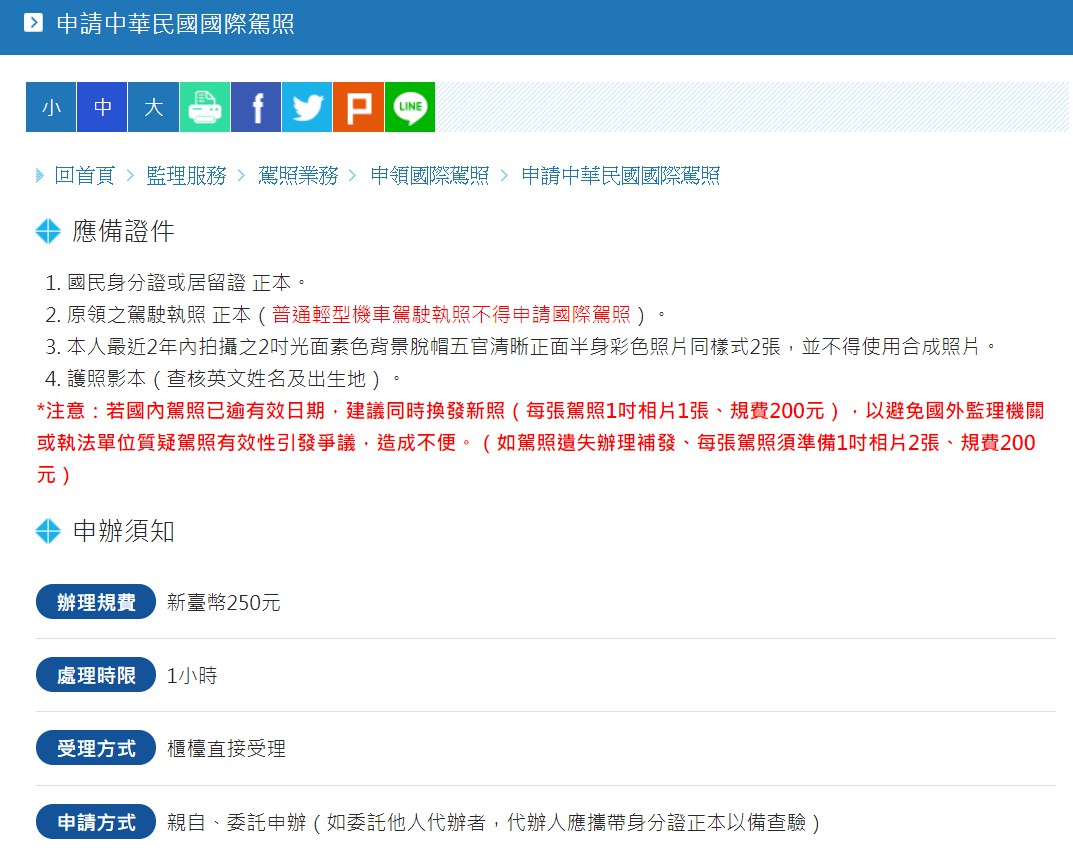Set font size to large (大)

point(153,107)
